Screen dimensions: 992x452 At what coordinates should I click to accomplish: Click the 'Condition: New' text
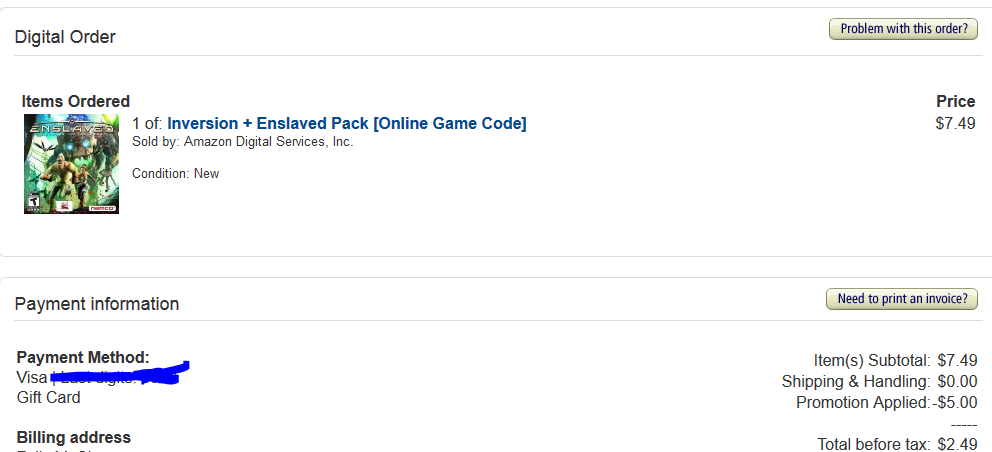click(x=175, y=173)
